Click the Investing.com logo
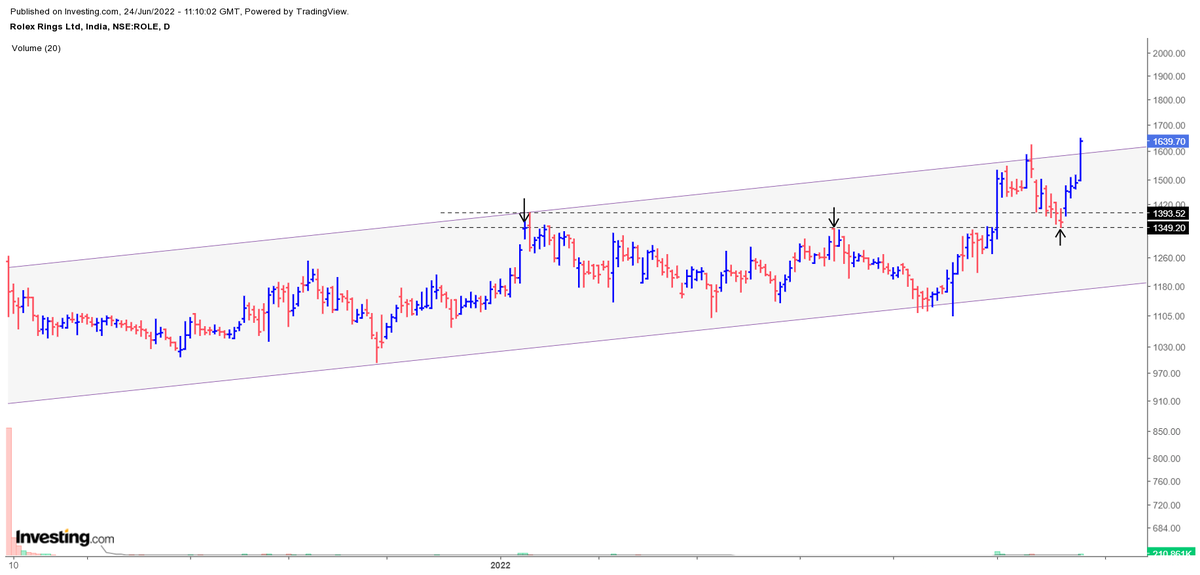This screenshot has width=1200, height=575. (x=64, y=538)
